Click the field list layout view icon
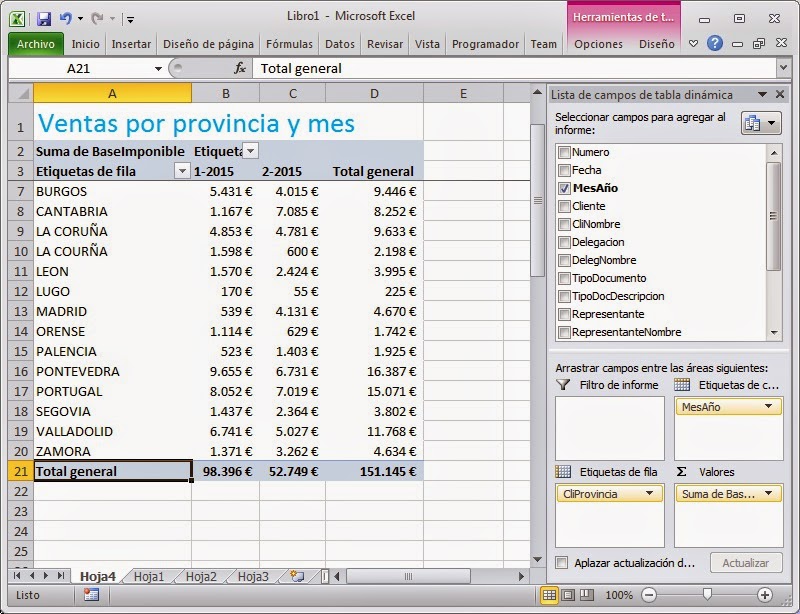Screen dimensions: 800x614 [759, 123]
